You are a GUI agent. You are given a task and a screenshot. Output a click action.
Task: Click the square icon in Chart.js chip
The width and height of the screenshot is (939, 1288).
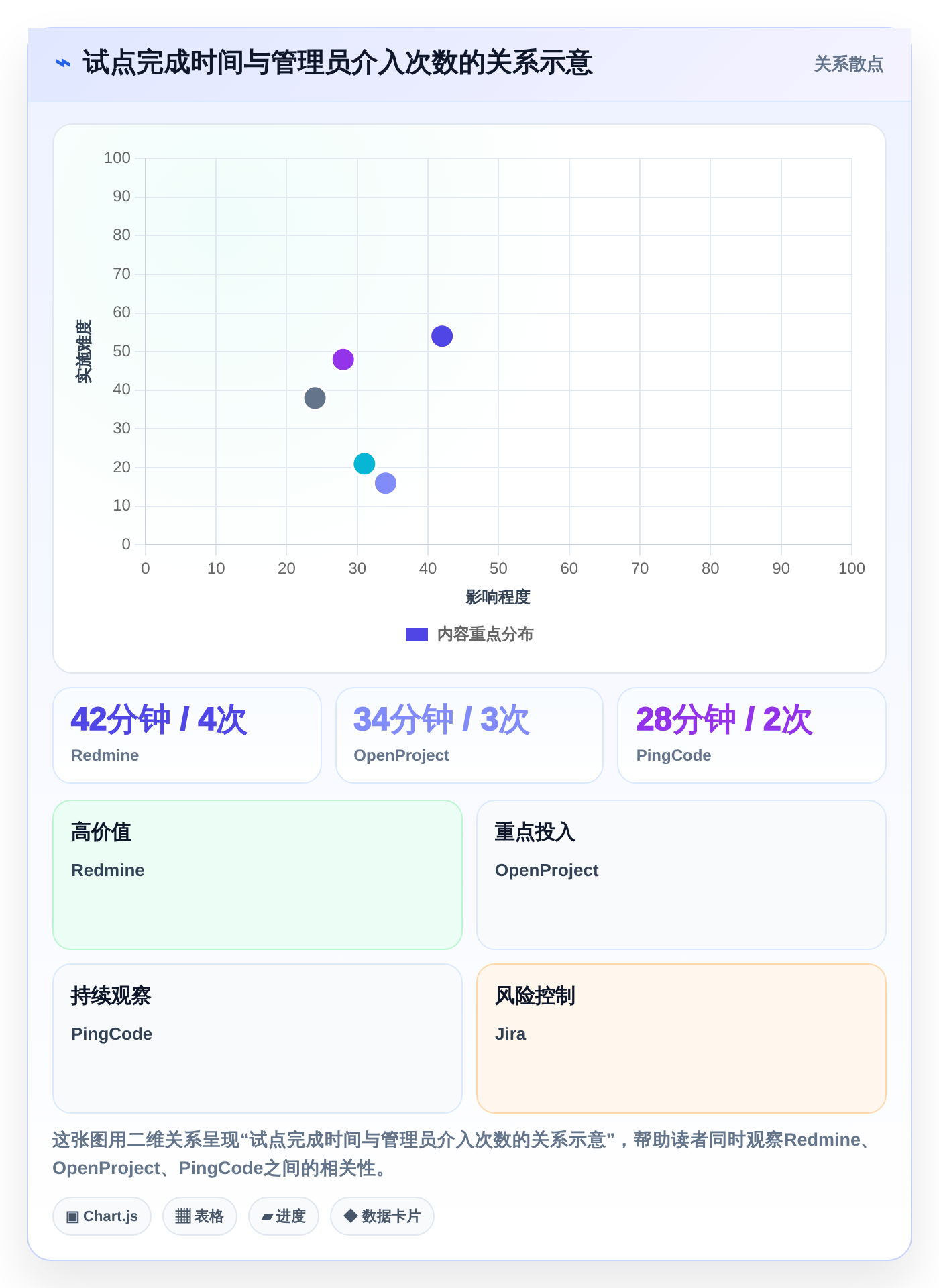[x=72, y=1217]
